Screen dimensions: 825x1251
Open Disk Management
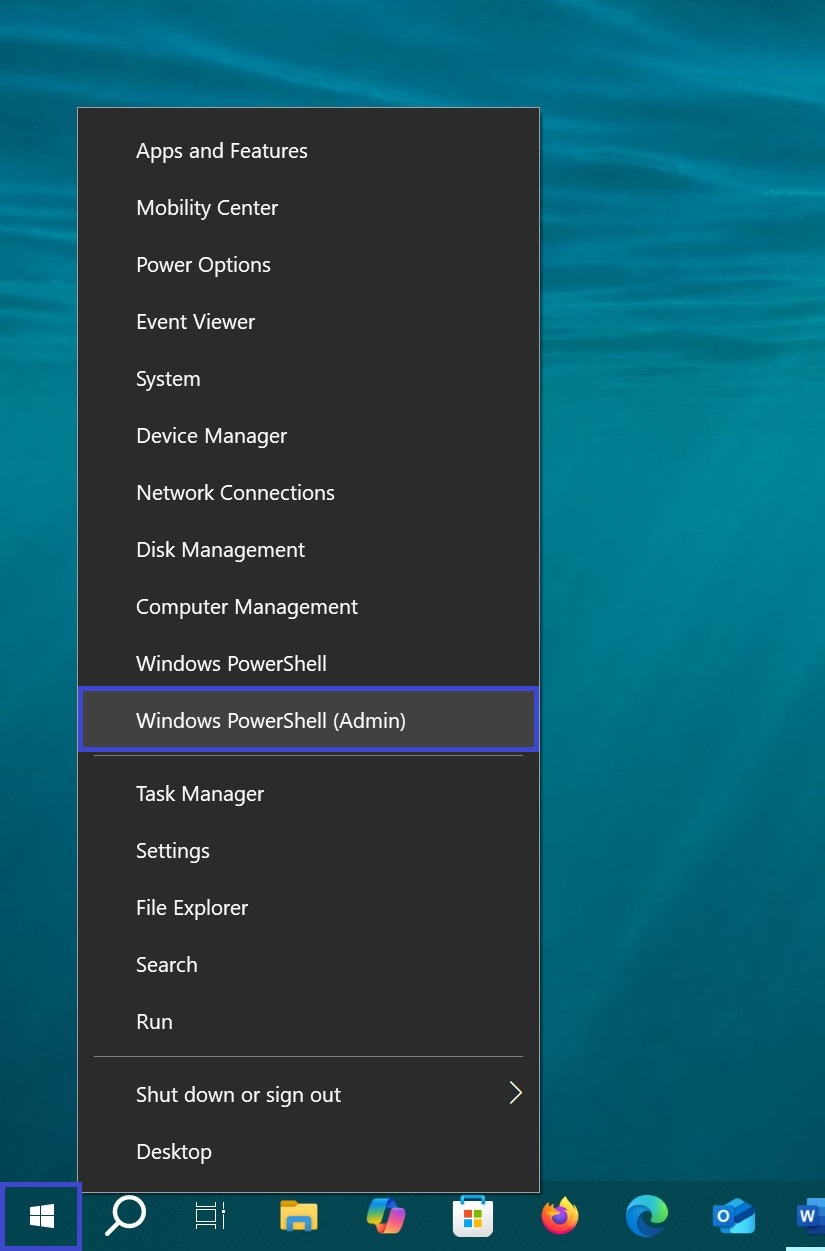[309, 550]
